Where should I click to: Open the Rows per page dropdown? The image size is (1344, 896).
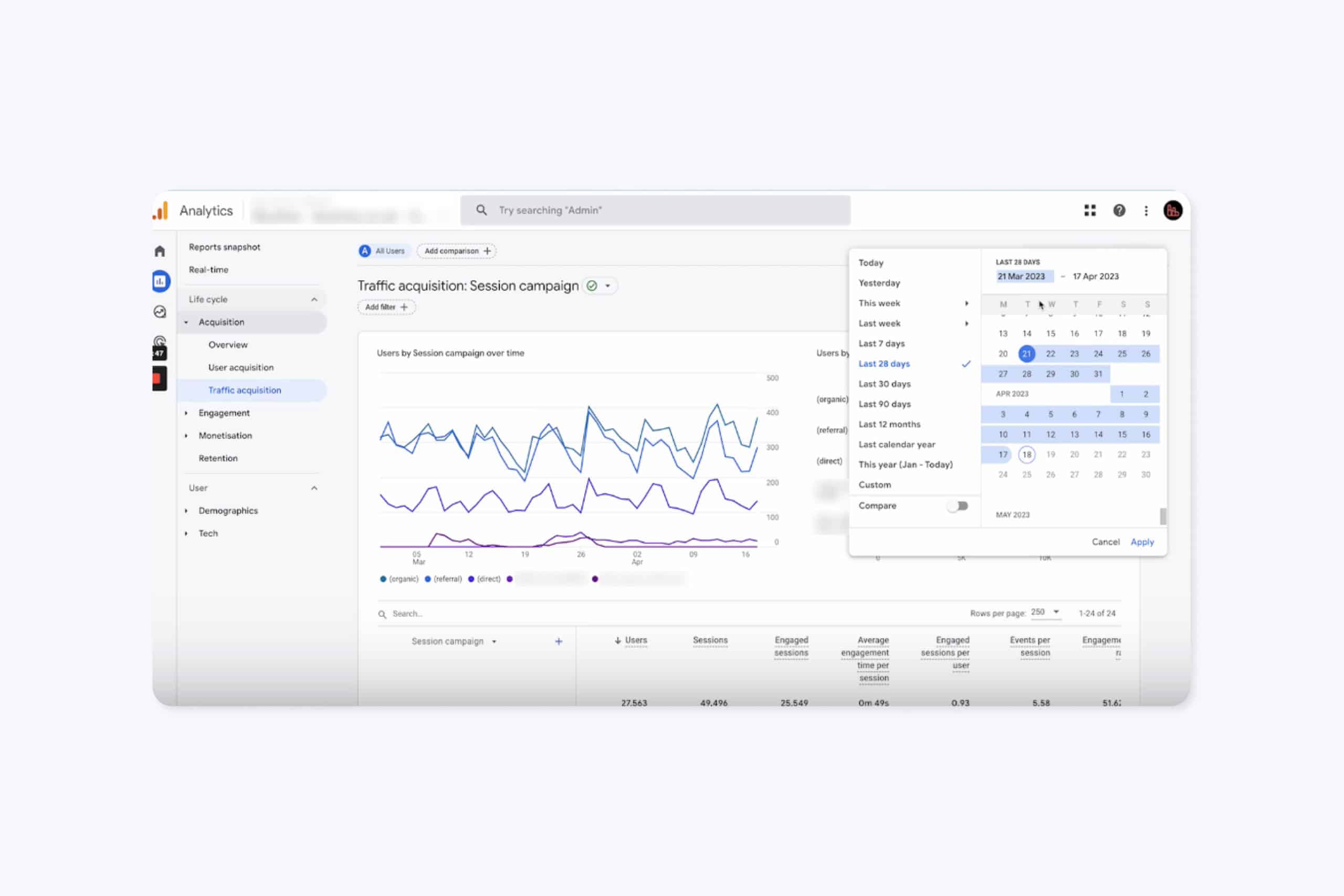tap(1045, 612)
